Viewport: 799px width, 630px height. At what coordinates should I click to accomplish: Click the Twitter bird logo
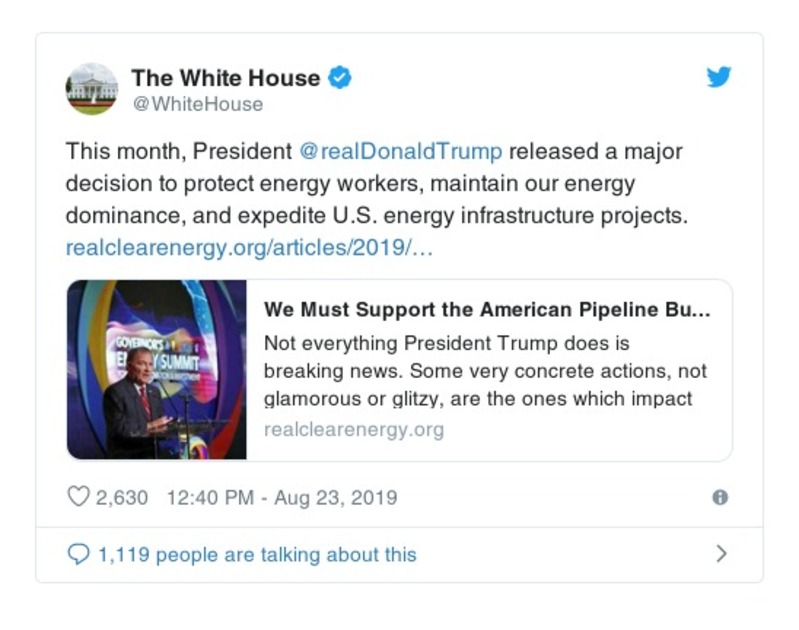[x=719, y=77]
